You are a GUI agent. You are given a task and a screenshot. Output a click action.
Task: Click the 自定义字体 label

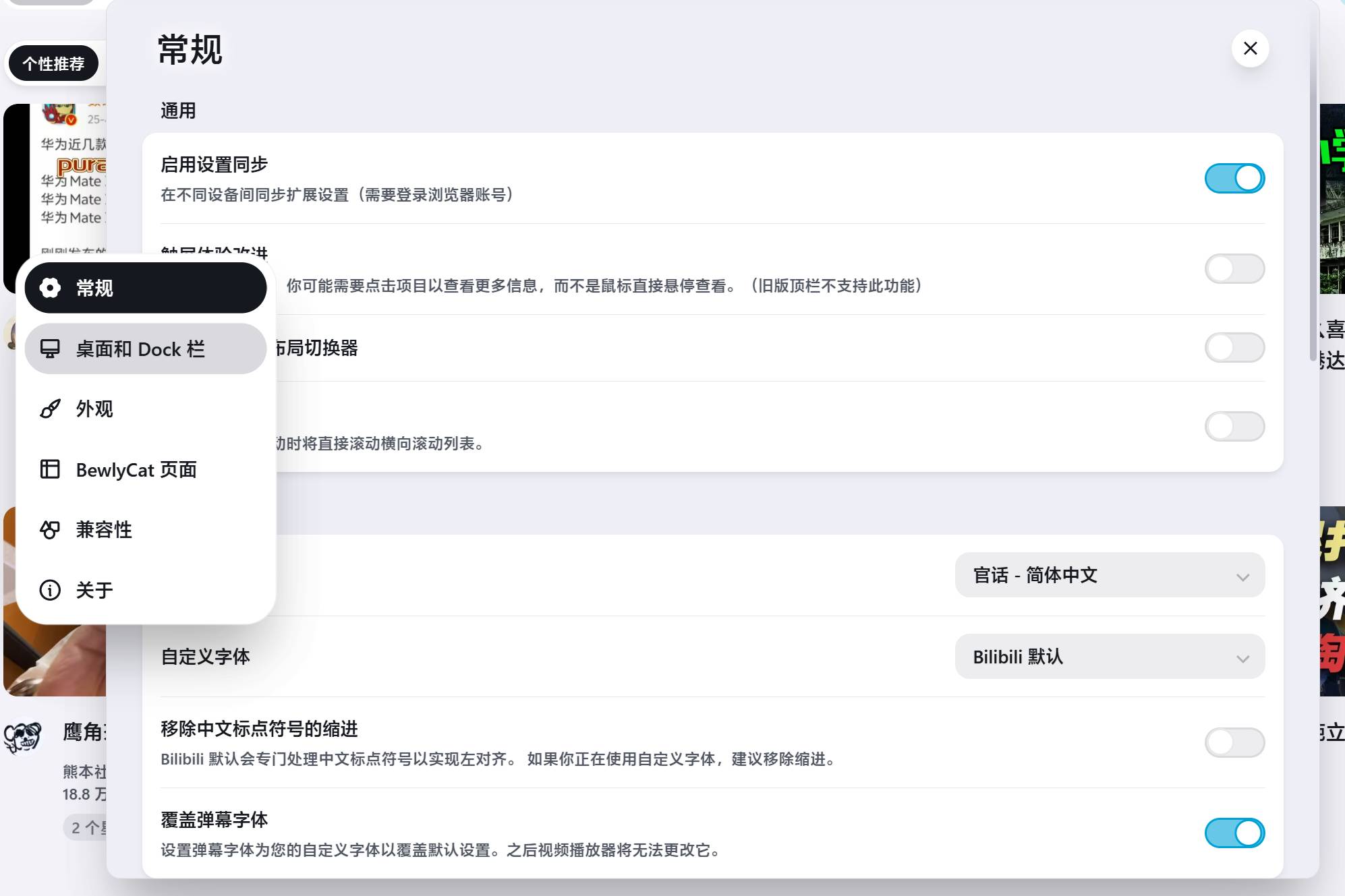(205, 657)
